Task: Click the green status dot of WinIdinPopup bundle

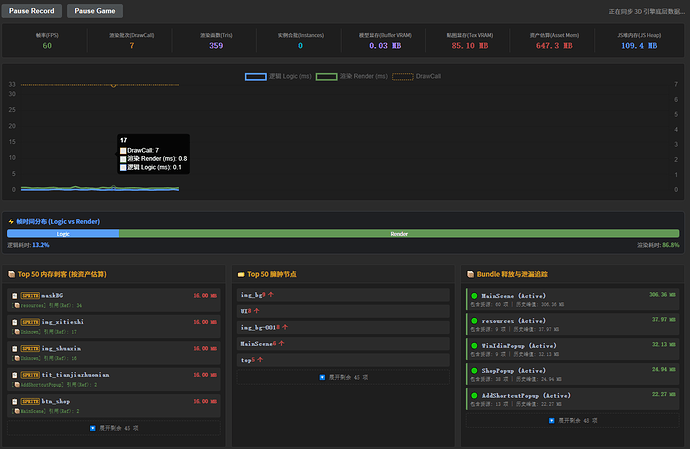Action: coord(474,346)
